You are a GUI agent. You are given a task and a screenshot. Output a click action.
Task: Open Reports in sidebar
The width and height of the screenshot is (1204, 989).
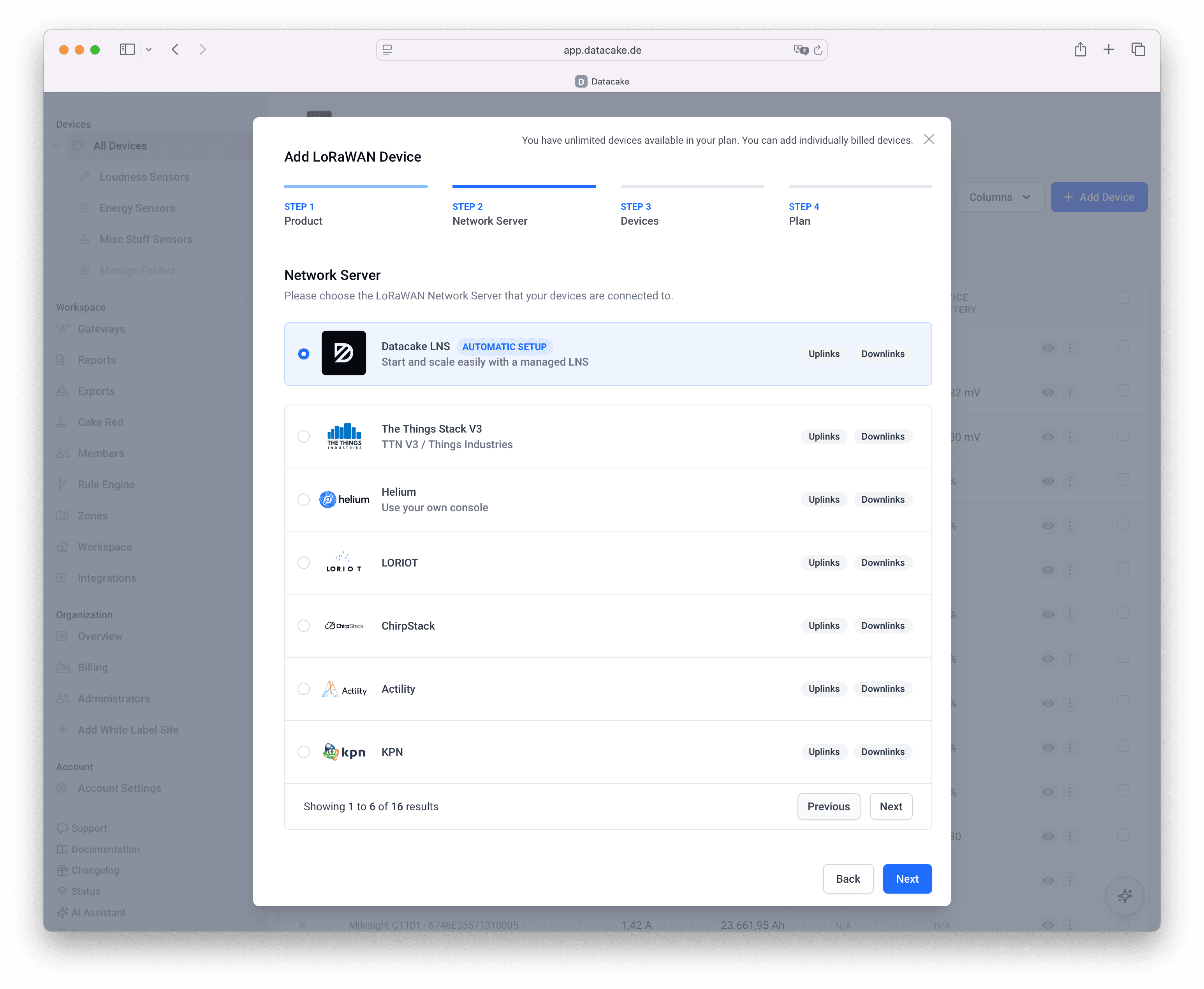pos(96,360)
